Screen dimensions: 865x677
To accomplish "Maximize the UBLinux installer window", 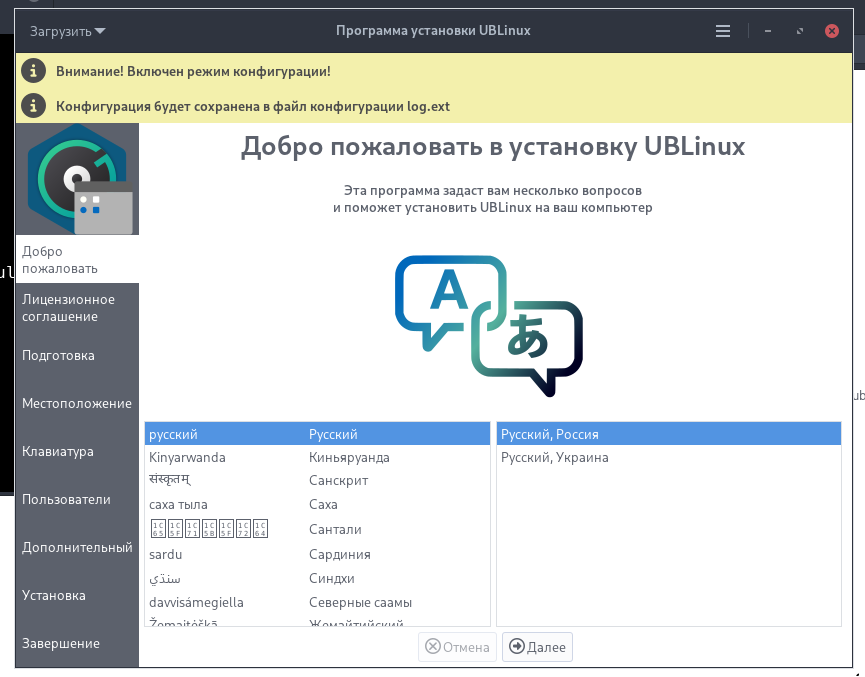I will [x=800, y=31].
